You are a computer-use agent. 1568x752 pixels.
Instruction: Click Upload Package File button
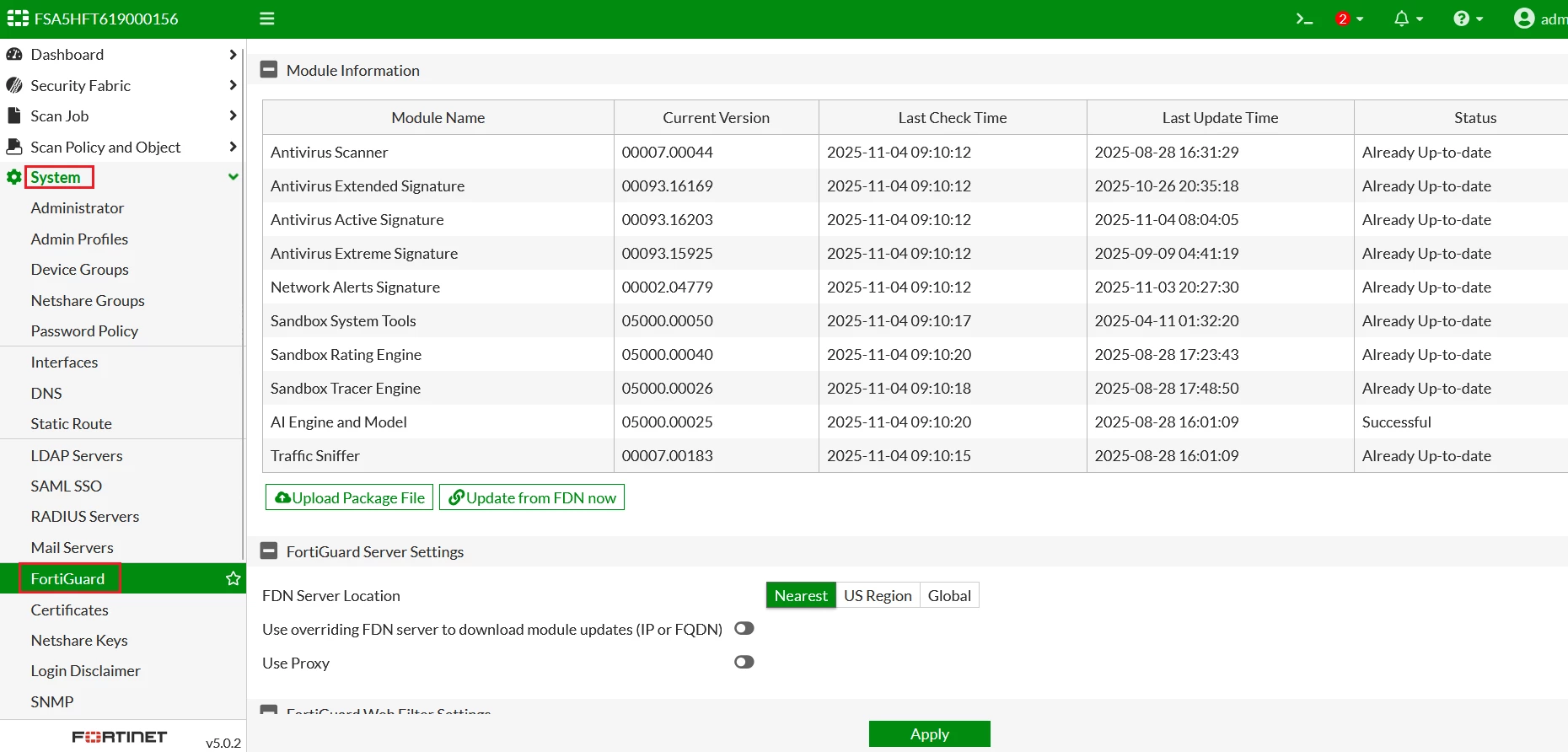[x=350, y=497]
